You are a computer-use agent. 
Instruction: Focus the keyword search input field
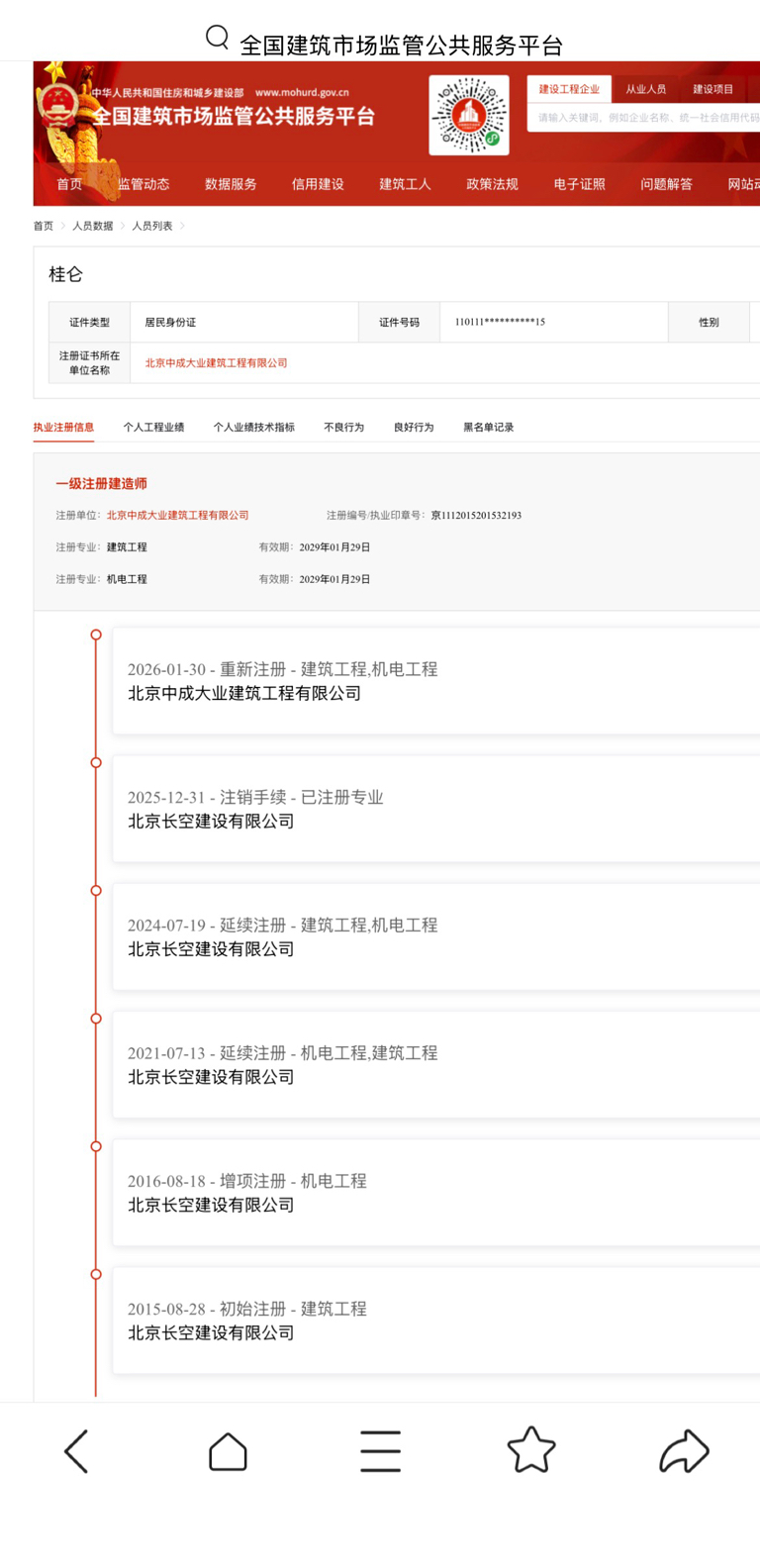643,118
